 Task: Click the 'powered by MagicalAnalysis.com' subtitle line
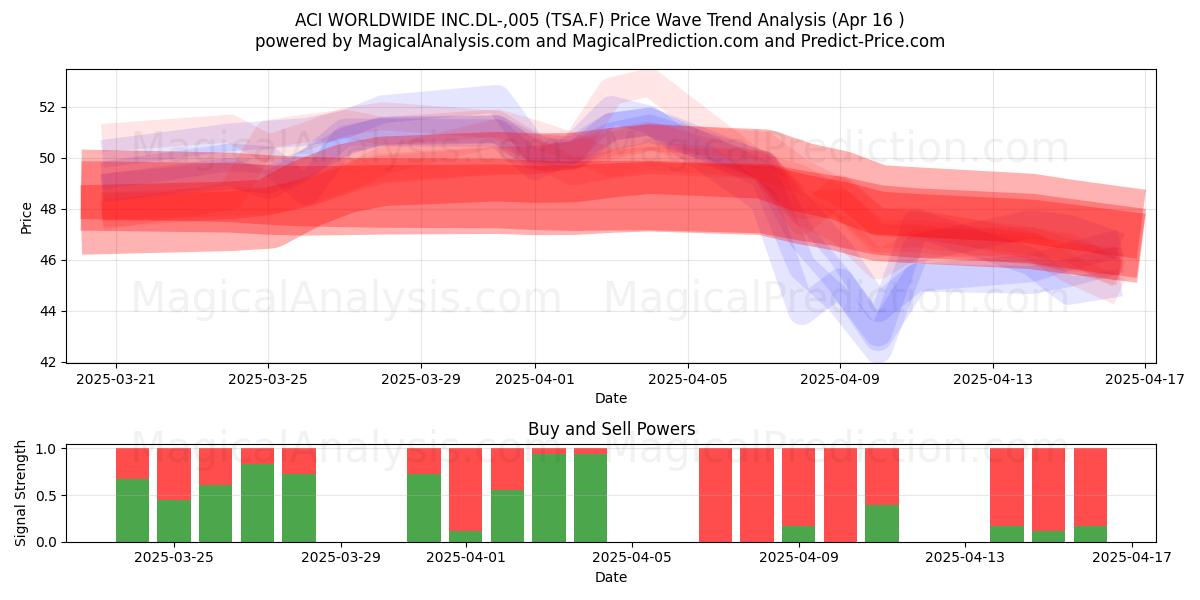tap(600, 41)
